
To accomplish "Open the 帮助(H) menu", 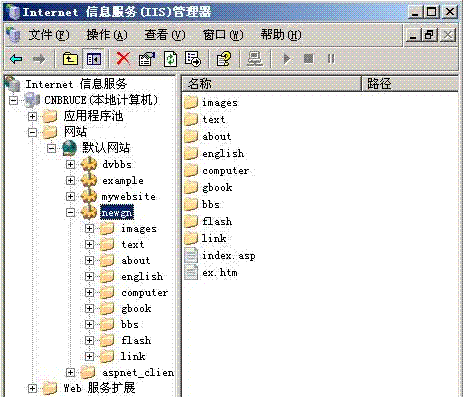I will tap(281, 35).
